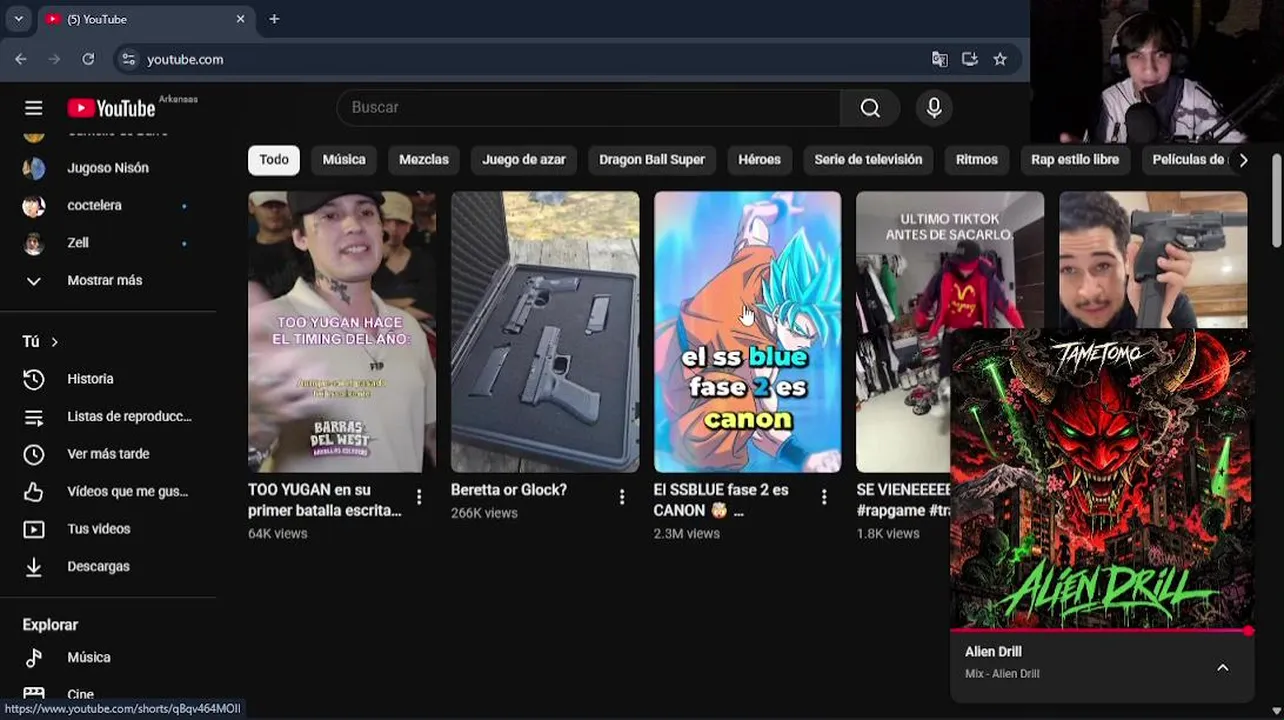Go back with the browser arrow
Viewport: 1284px width, 720px height.
pyautogui.click(x=21, y=59)
